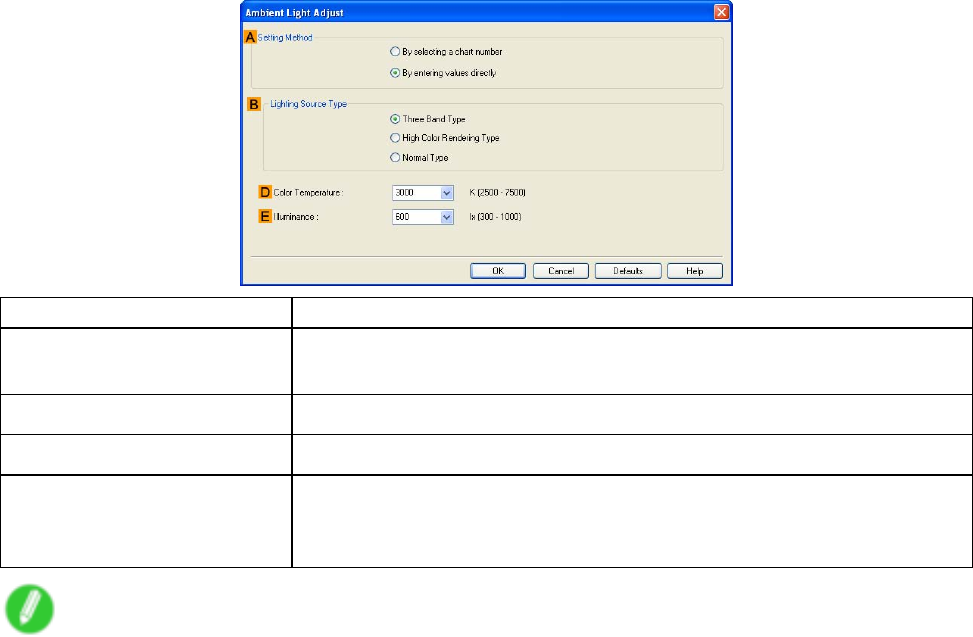
Task: Open the Illuminance dropdown arrow
Action: tap(447, 217)
